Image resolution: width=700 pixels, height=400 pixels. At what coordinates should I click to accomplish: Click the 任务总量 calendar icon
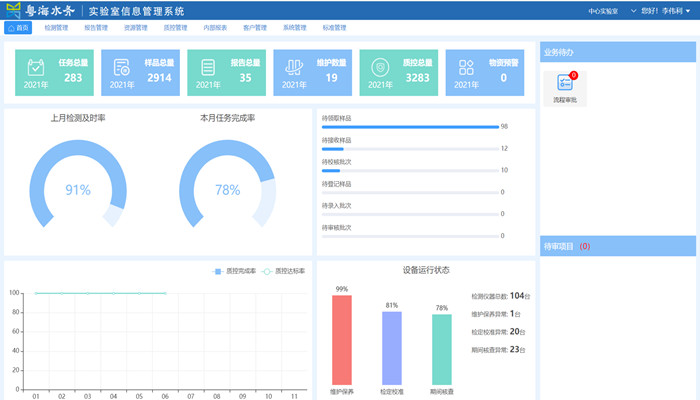36,68
